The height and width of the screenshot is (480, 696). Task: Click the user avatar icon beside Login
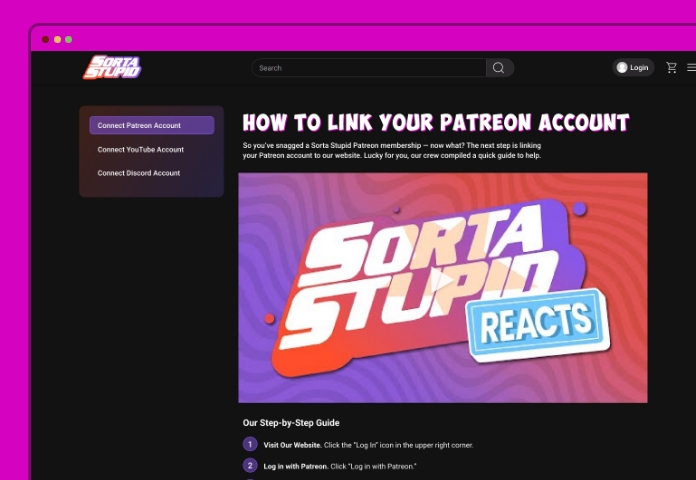(x=622, y=68)
